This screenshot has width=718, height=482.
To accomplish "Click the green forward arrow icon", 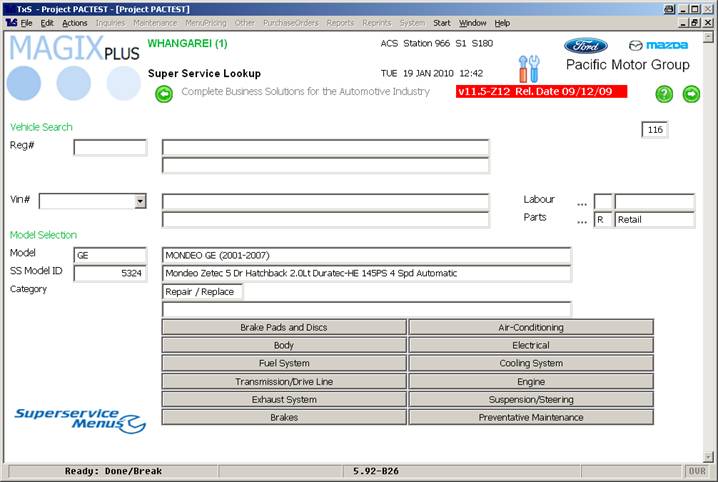I will click(691, 94).
